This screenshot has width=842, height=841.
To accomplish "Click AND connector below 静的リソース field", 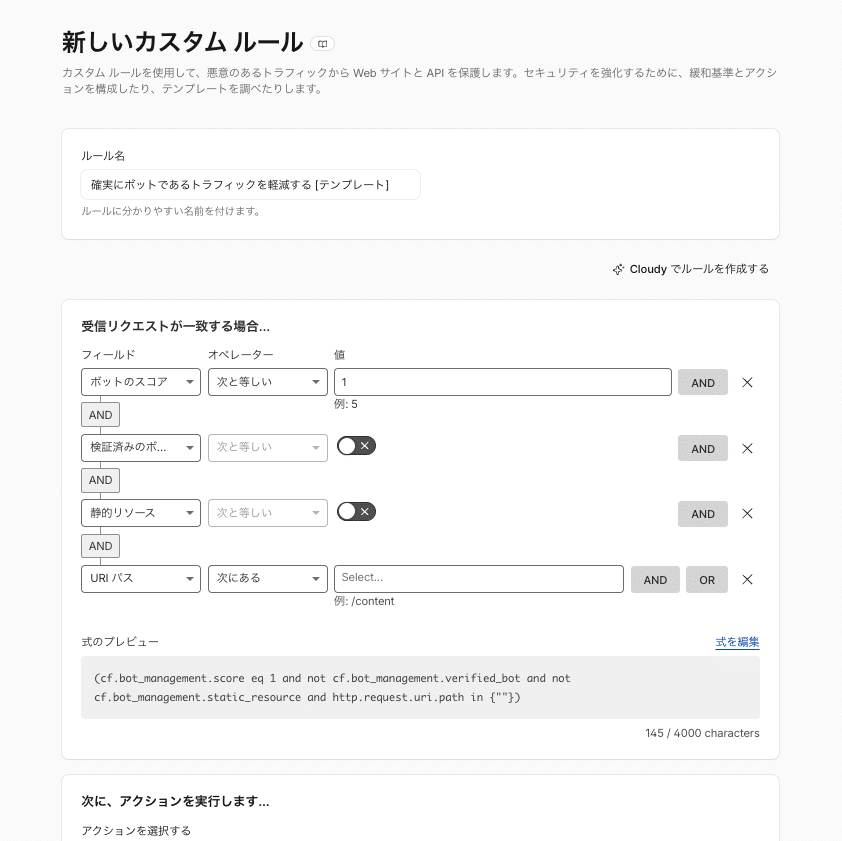I will coord(100,546).
